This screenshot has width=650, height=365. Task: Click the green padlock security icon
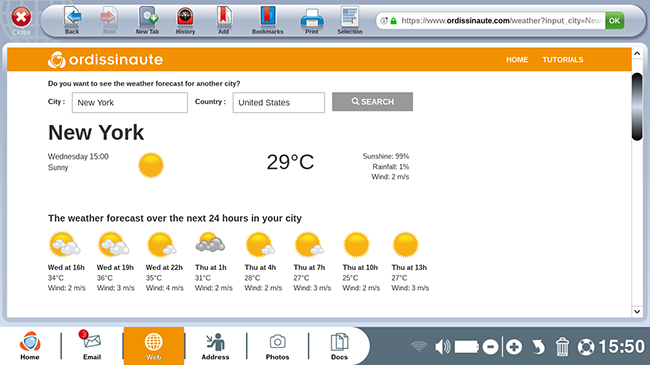pyautogui.click(x=393, y=21)
